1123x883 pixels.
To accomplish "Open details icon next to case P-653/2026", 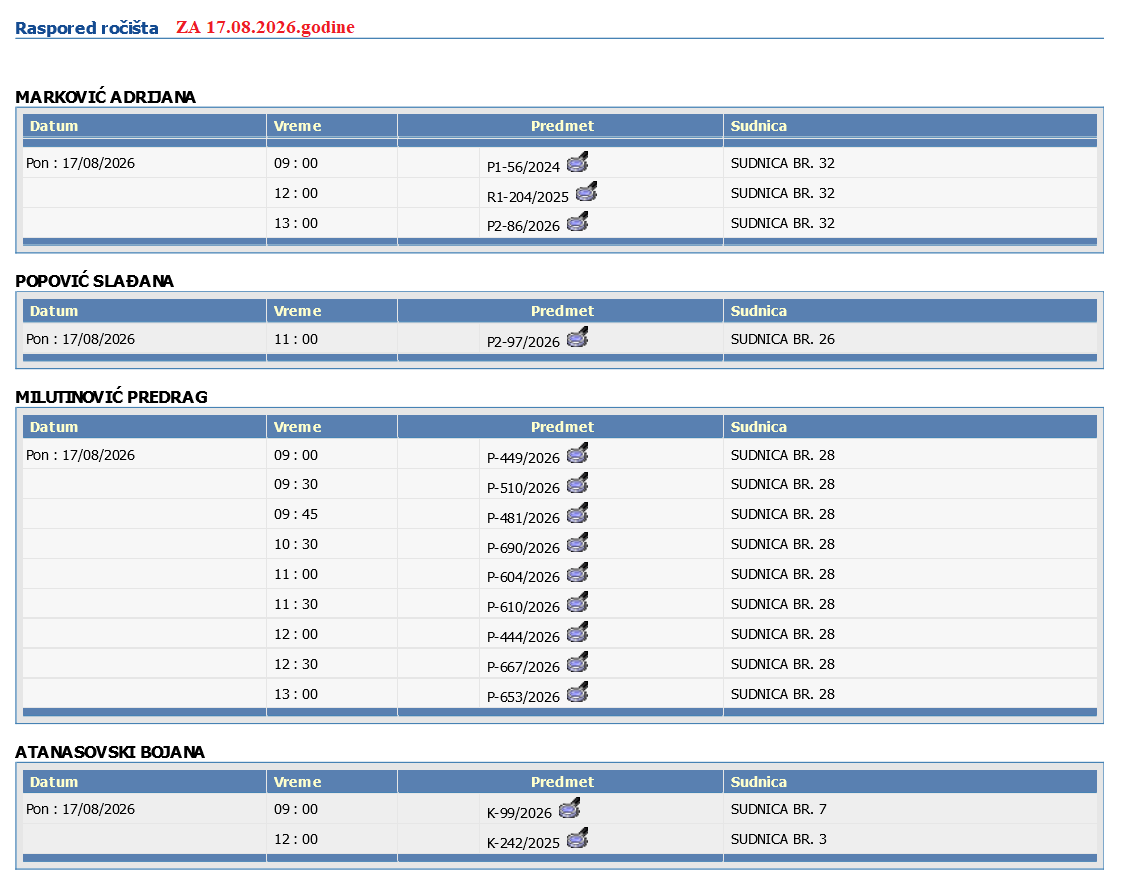I will pyautogui.click(x=577, y=693).
